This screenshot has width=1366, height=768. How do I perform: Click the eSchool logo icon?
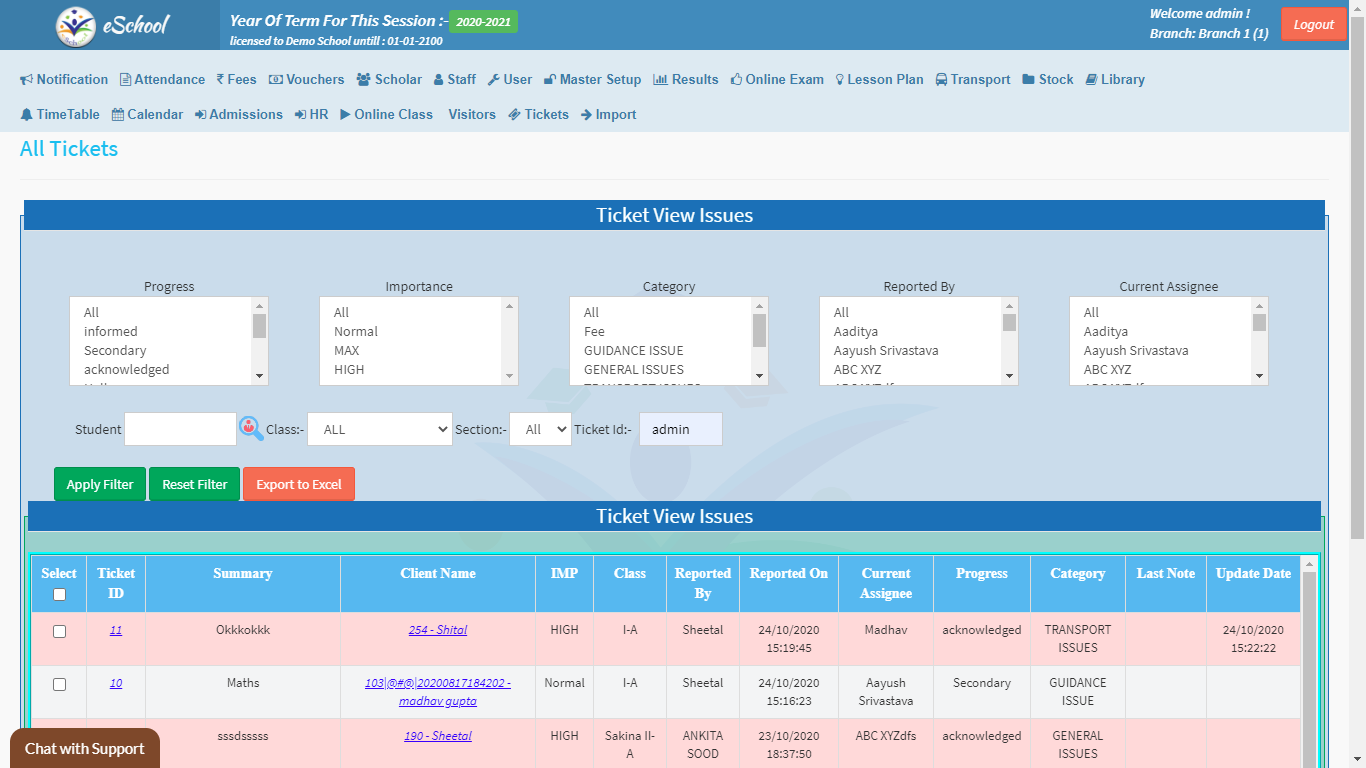pyautogui.click(x=76, y=26)
